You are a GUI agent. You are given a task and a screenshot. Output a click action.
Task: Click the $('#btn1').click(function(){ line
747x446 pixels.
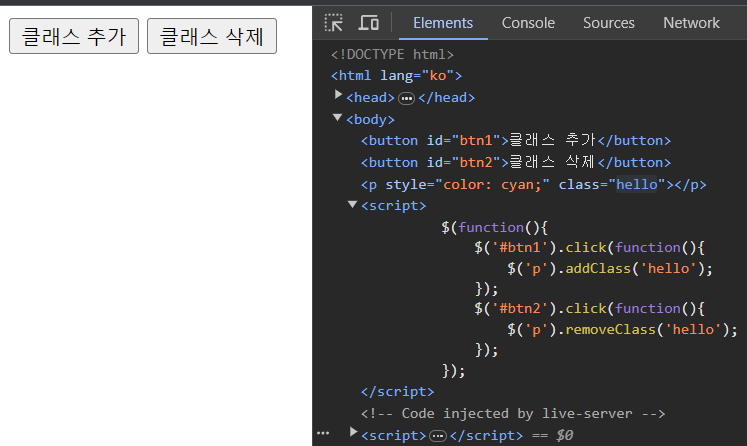589,248
